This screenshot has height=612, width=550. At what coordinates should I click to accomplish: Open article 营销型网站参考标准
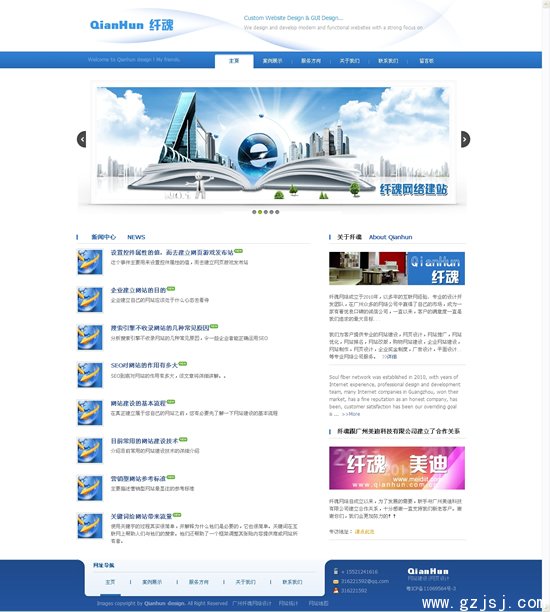pyautogui.click(x=138, y=479)
